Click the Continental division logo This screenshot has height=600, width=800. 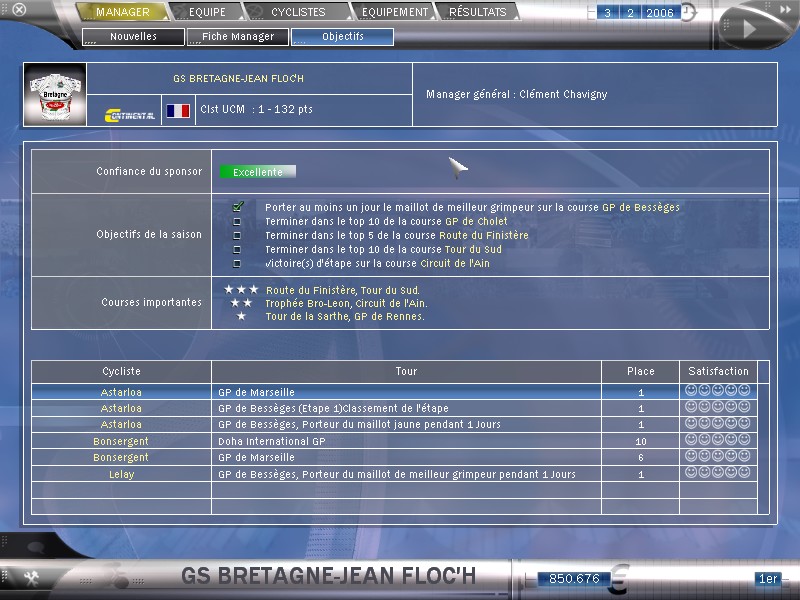tap(129, 113)
